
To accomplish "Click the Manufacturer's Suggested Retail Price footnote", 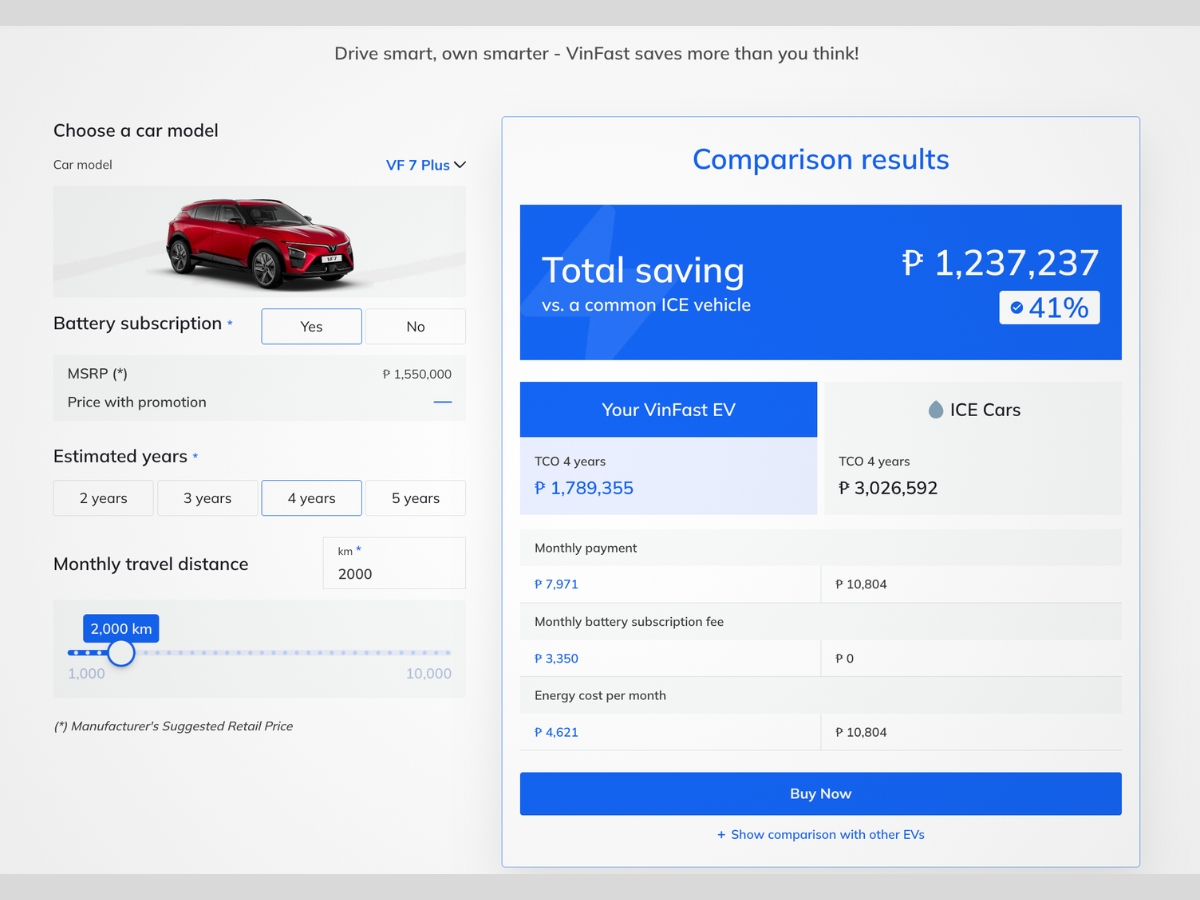I will pyautogui.click(x=173, y=726).
